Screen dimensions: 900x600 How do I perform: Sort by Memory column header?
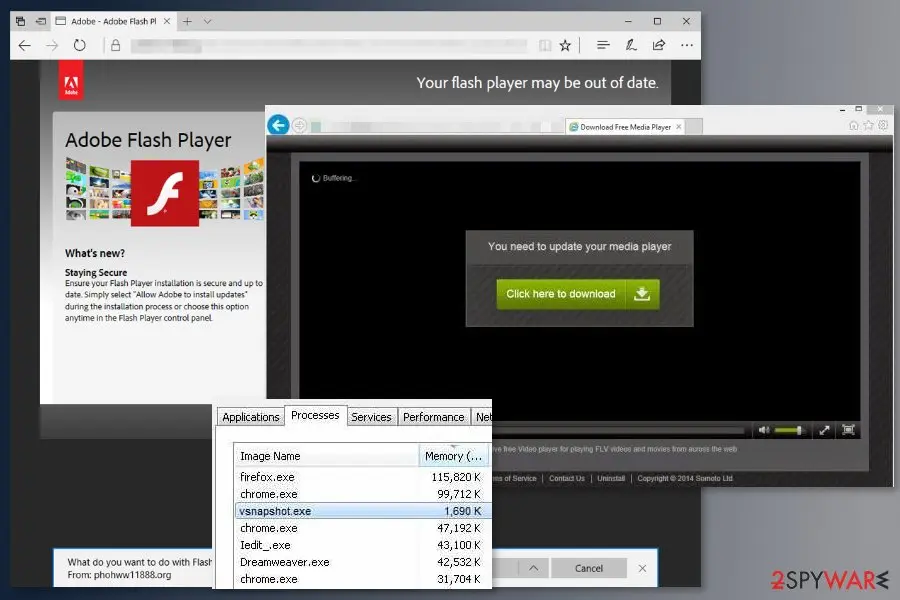pos(453,456)
